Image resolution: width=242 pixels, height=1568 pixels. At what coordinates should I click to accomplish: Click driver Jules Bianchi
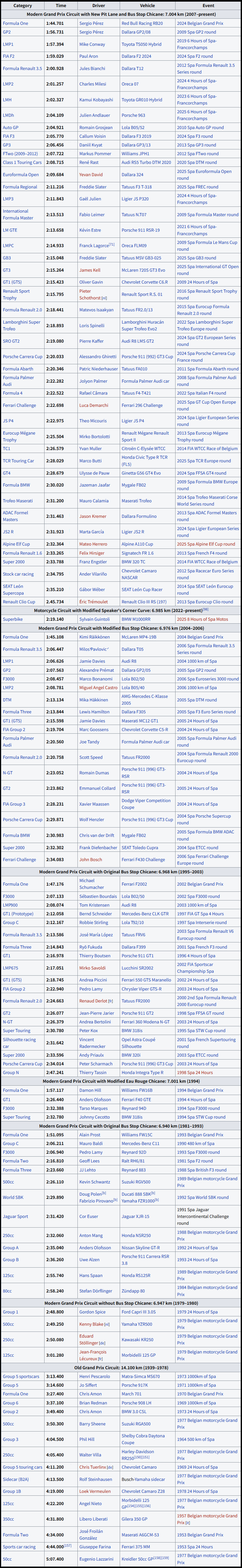click(92, 69)
